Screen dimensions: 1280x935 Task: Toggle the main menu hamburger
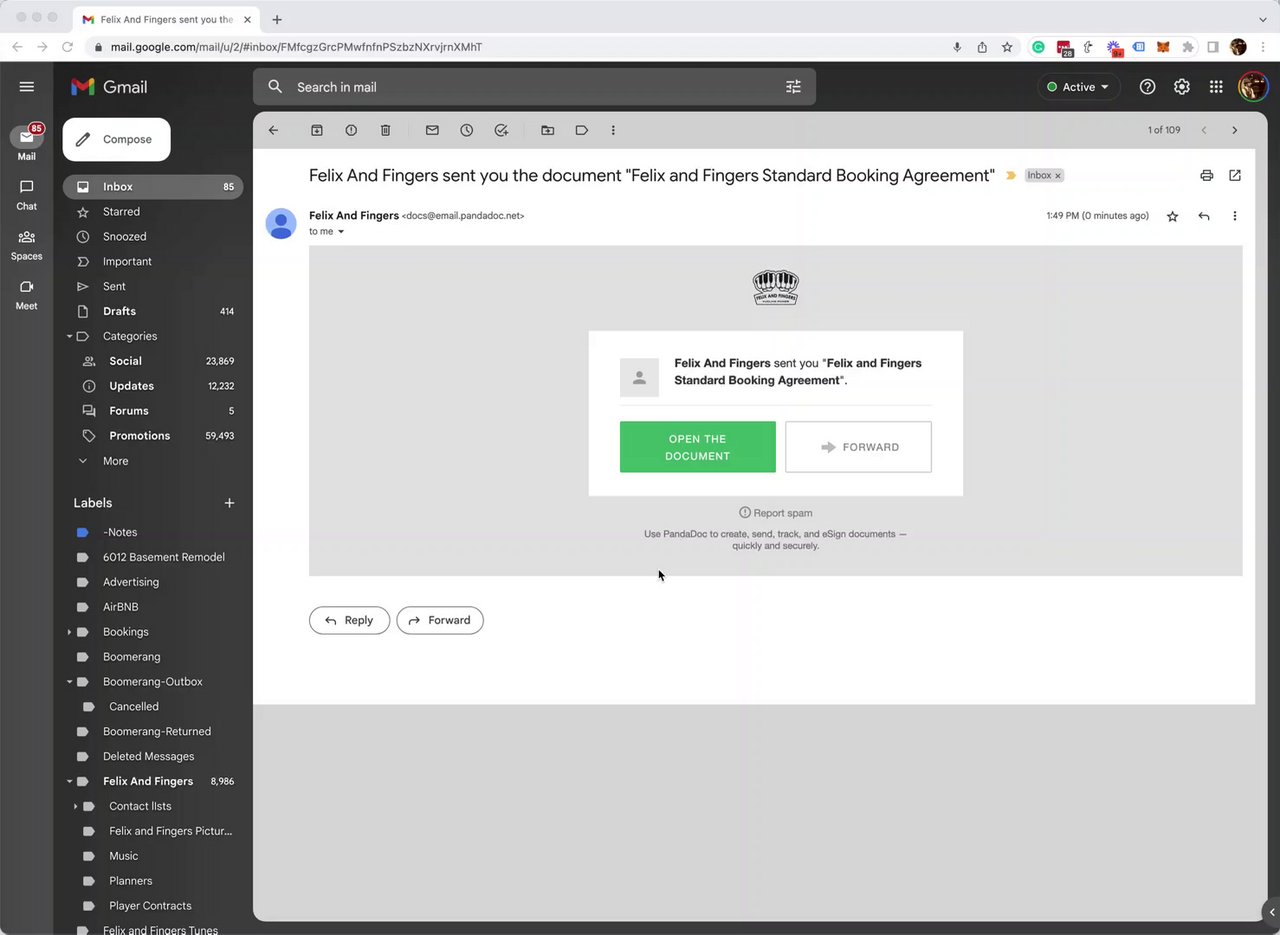(x=27, y=87)
